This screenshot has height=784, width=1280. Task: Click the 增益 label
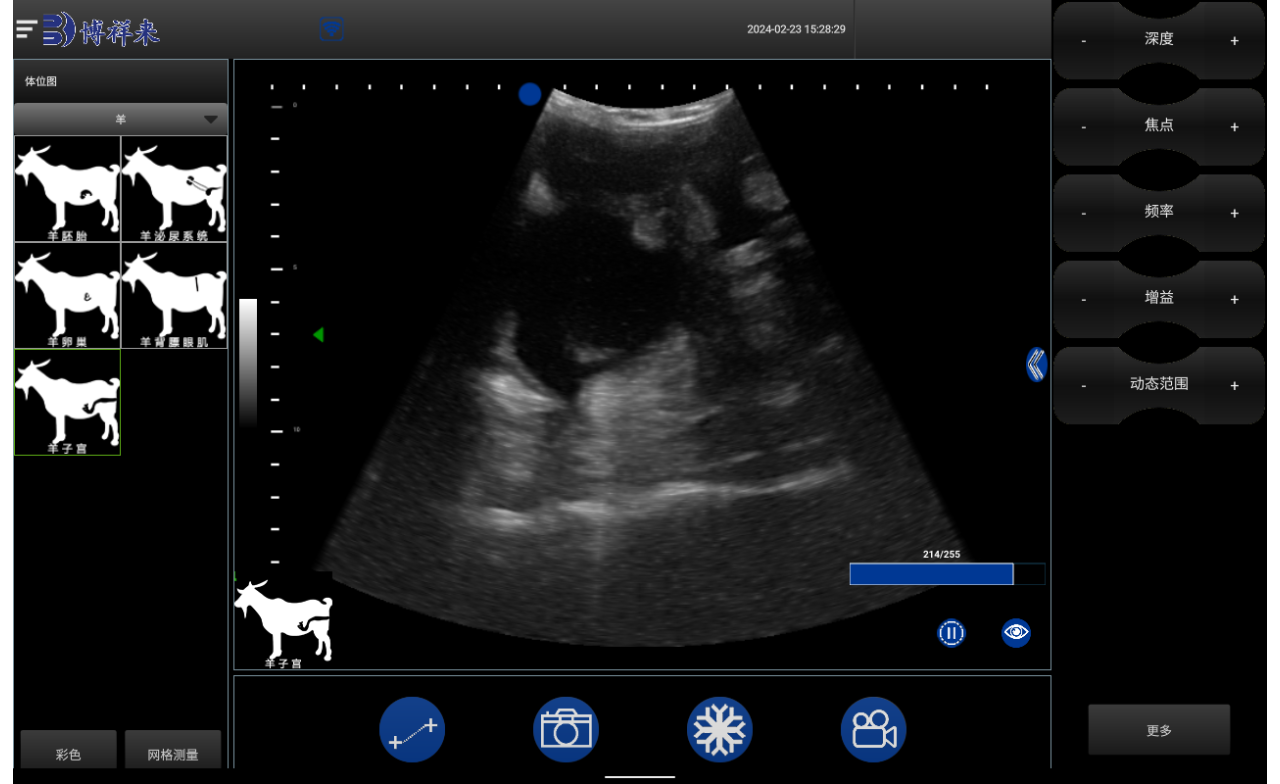(1159, 297)
